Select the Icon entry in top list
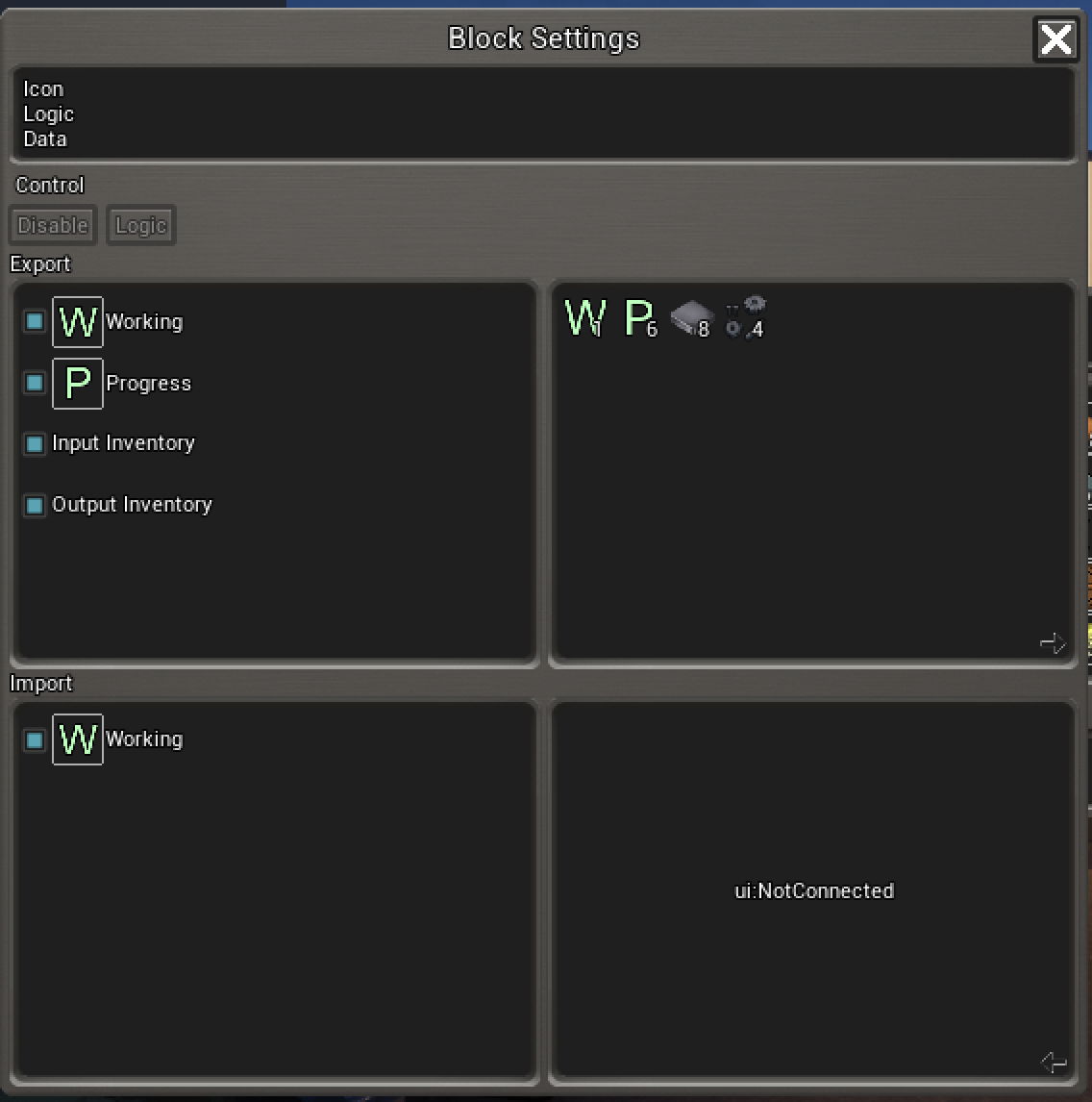Screen dimensions: 1092x1102 click(43, 89)
